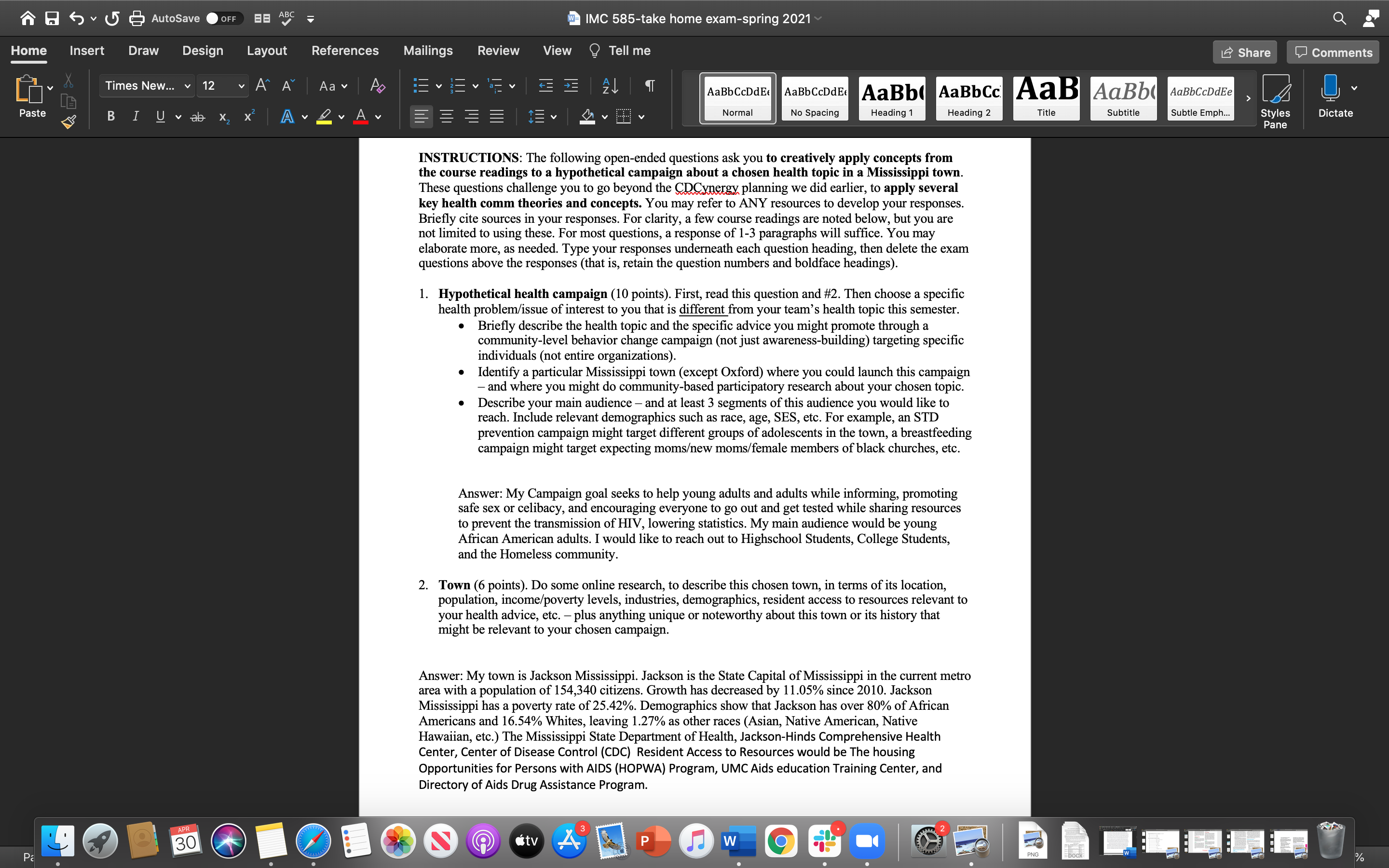Open the Review tab
This screenshot has height=868, width=1389.
coord(498,51)
